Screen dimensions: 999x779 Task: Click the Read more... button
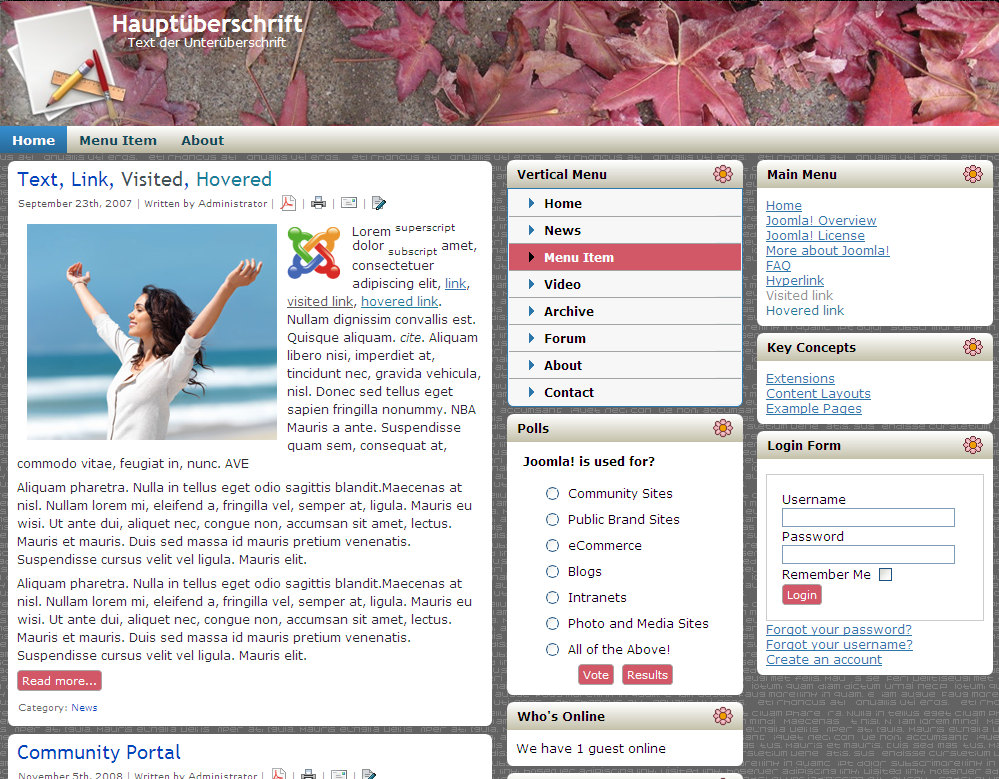coord(59,681)
